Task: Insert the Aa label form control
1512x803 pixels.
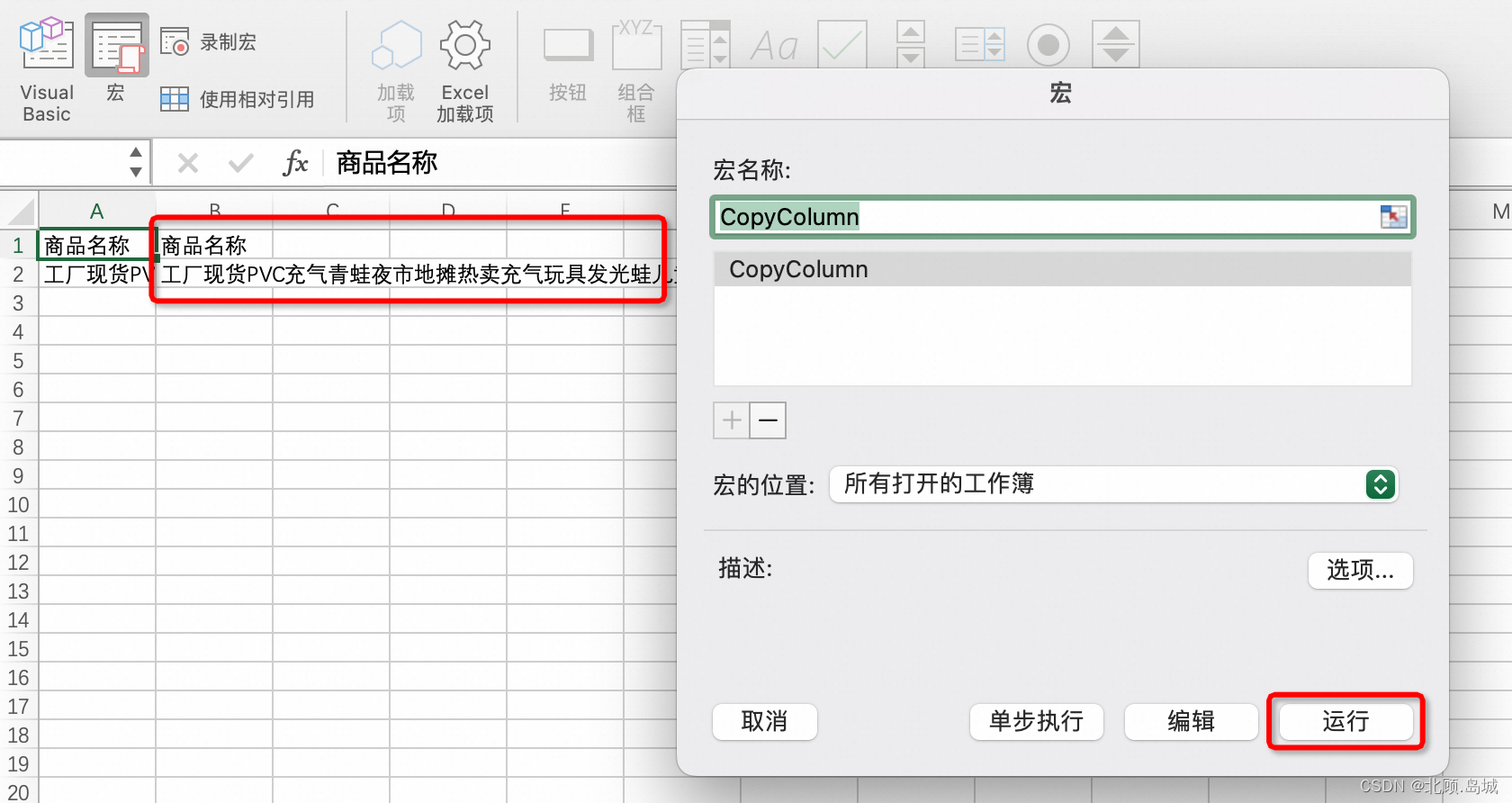Action: [x=774, y=45]
